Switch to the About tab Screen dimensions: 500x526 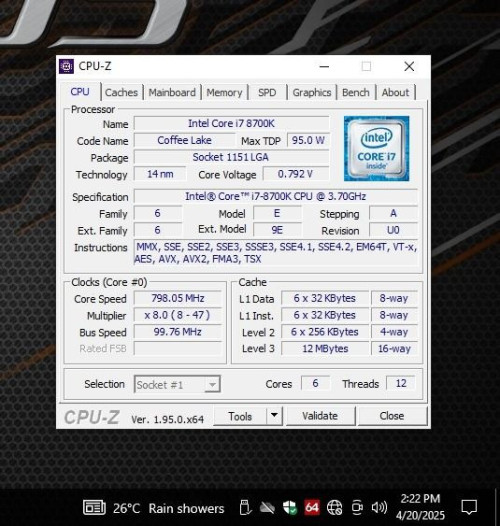pyautogui.click(x=395, y=92)
